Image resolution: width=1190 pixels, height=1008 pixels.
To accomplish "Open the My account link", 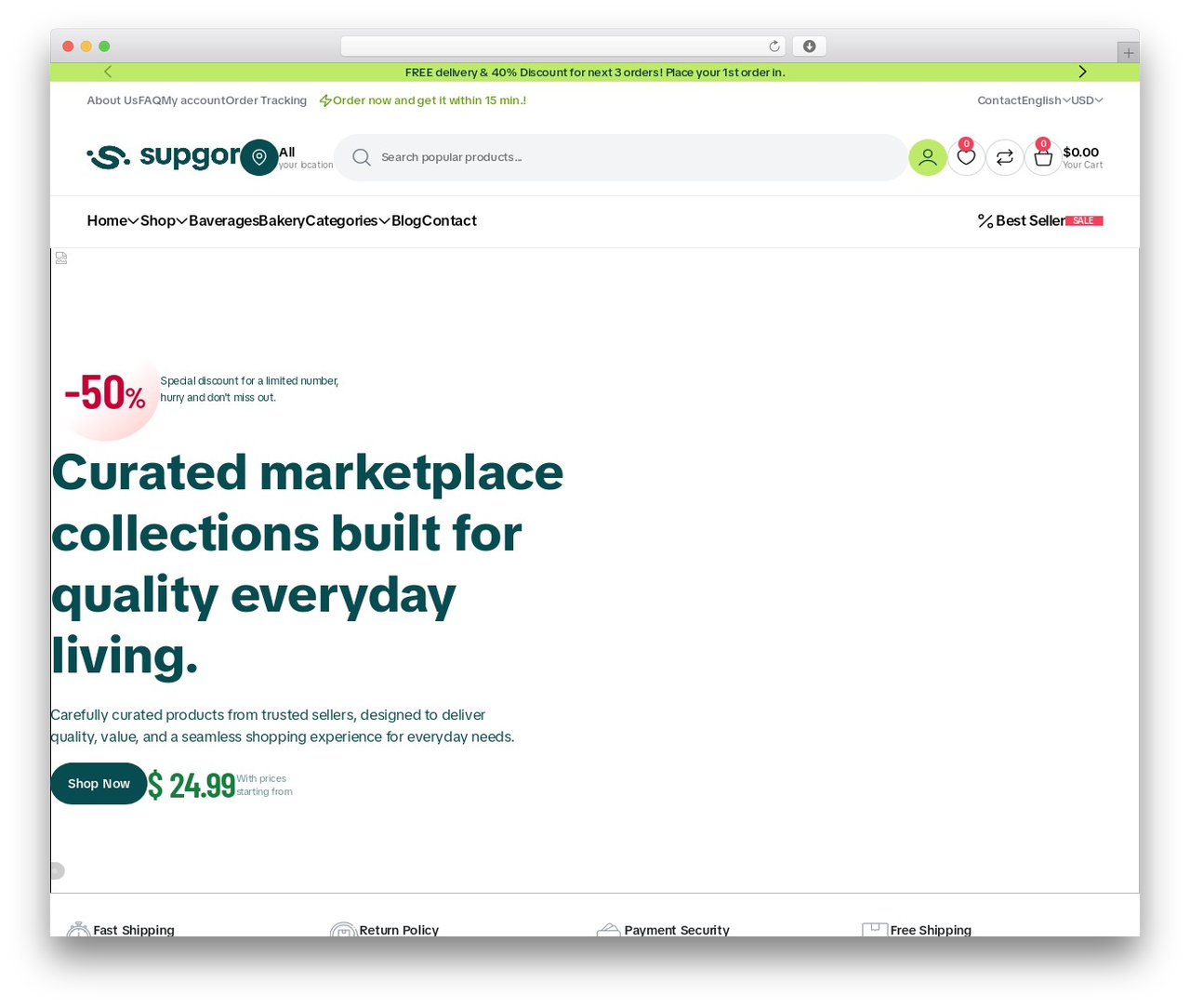I will click(x=193, y=100).
